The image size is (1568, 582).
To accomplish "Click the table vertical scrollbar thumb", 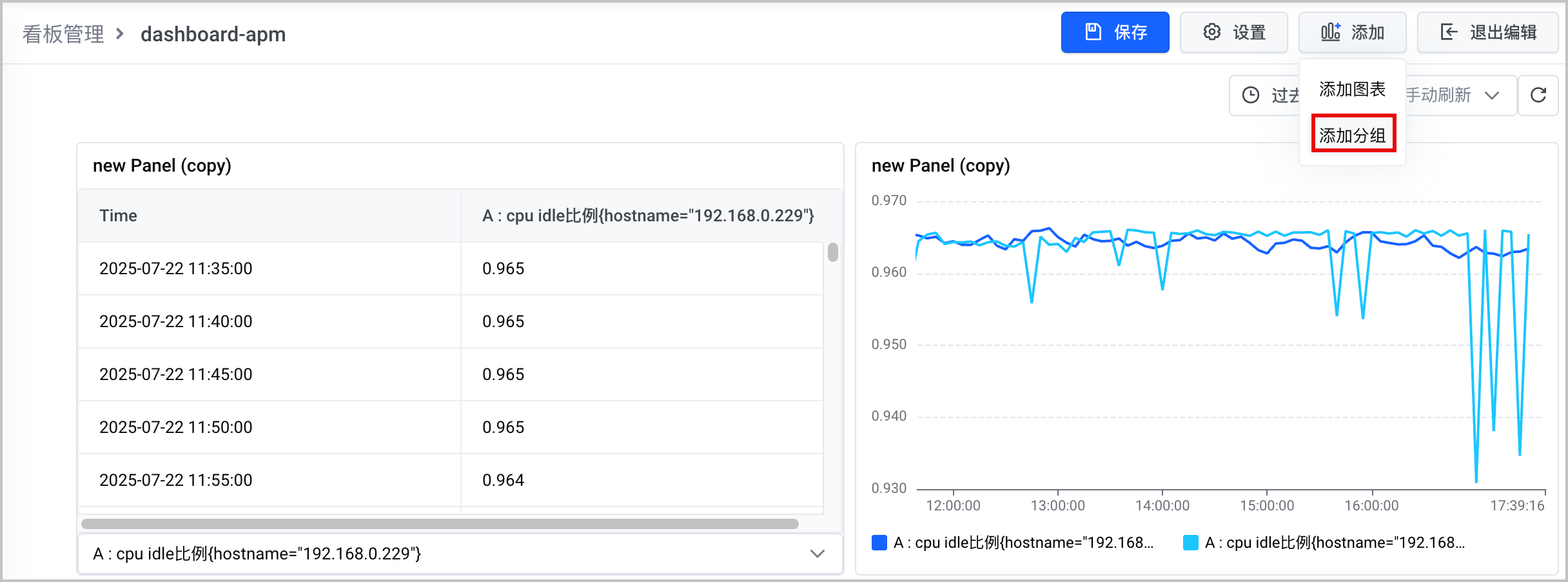I will tap(833, 252).
